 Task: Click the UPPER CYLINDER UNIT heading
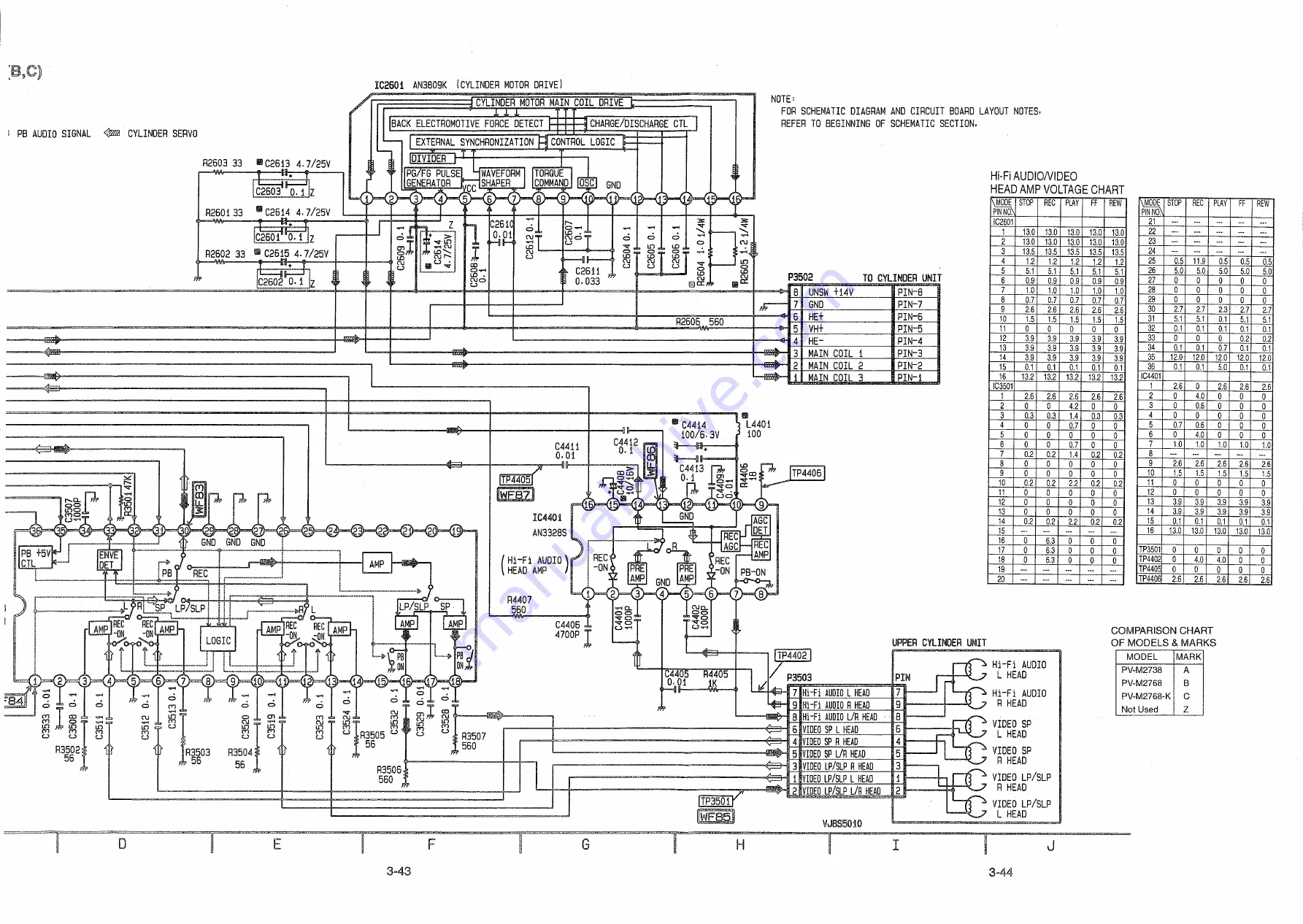tap(939, 643)
